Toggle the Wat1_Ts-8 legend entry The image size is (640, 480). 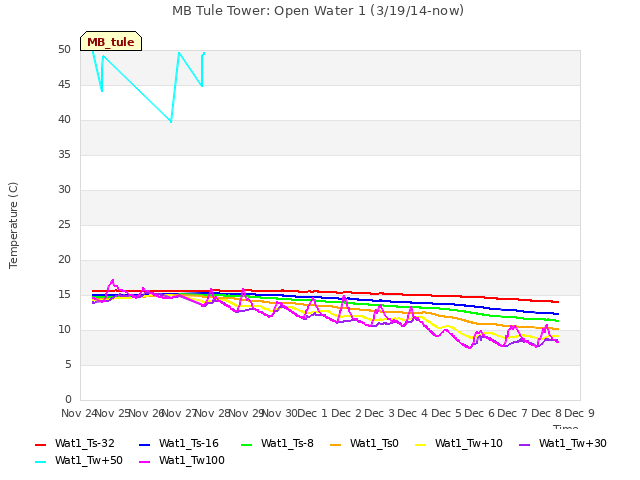[277, 444]
